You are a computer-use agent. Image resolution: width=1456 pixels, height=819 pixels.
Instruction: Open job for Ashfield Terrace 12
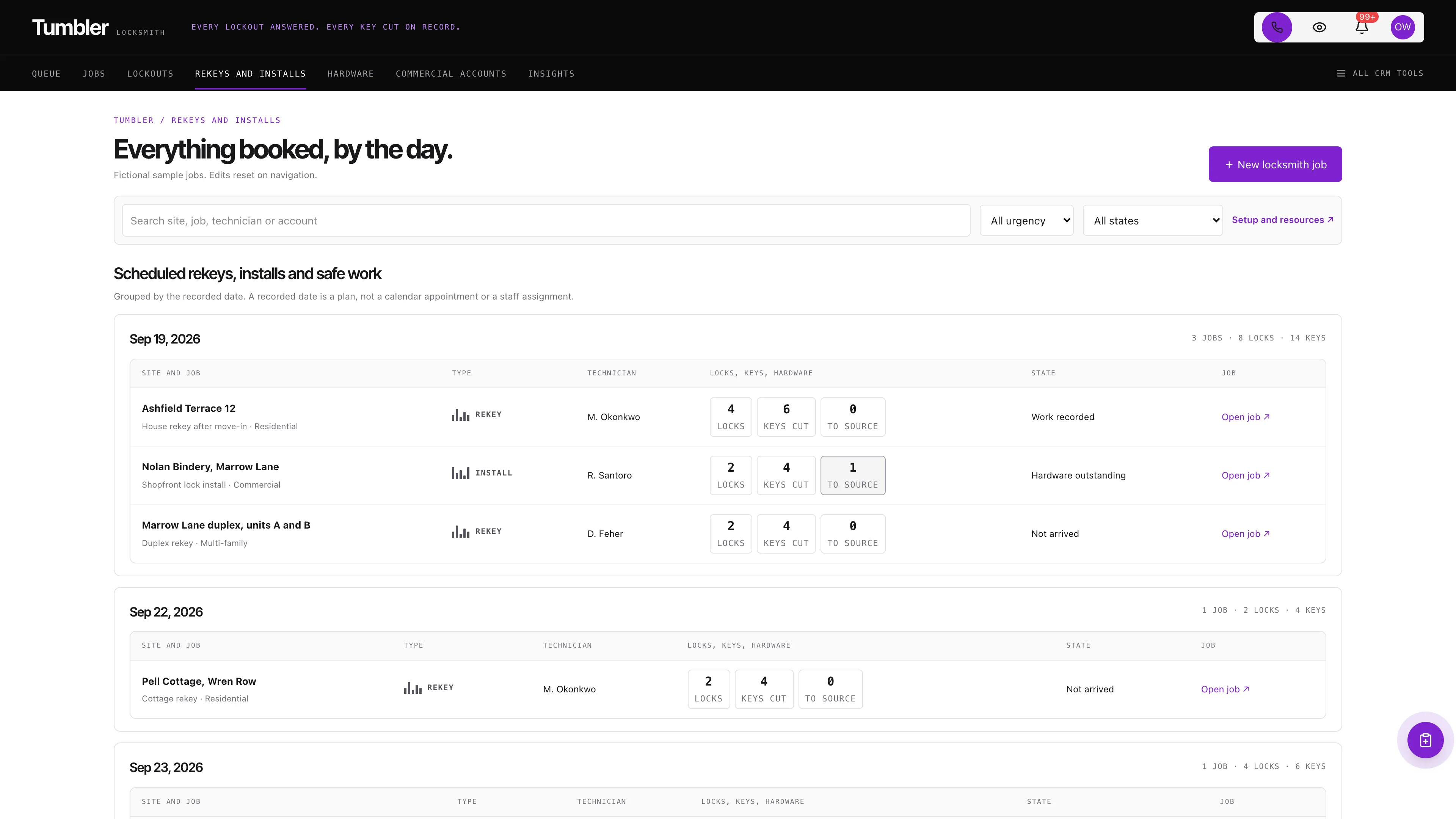coord(1245,417)
